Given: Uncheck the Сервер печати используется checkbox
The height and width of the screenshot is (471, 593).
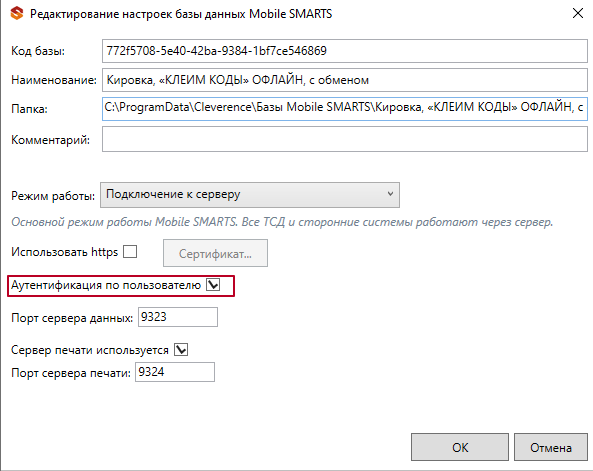Looking at the screenshot, I should (x=181, y=350).
